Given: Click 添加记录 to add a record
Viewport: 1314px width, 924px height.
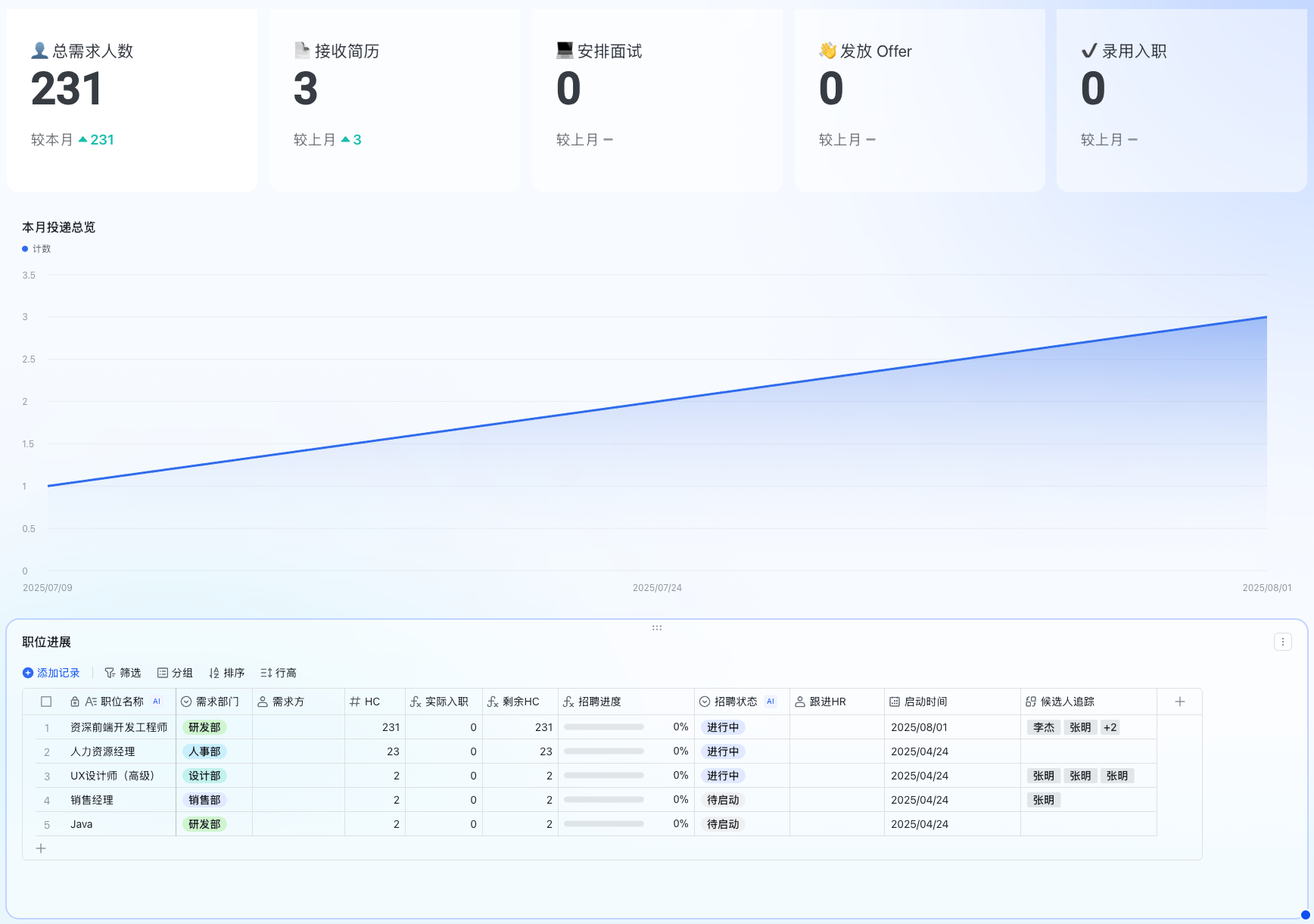Looking at the screenshot, I should (51, 673).
